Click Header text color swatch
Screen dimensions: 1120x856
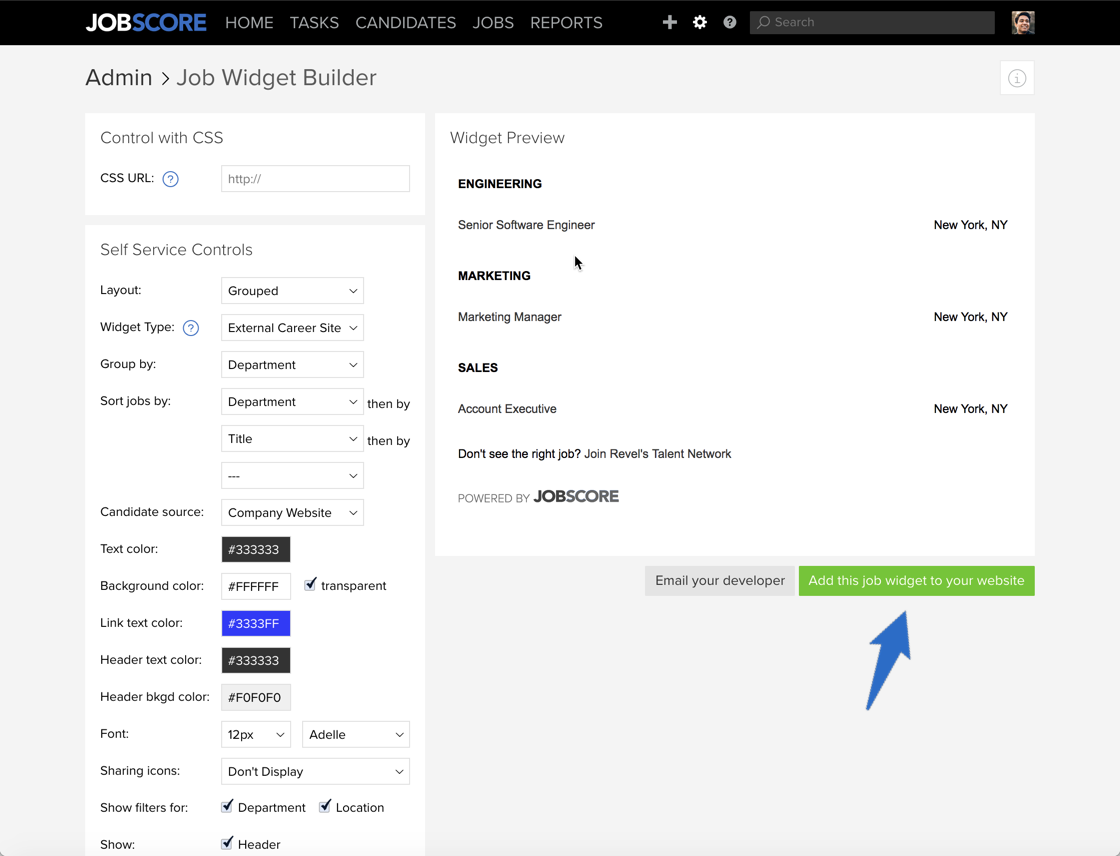tap(256, 660)
